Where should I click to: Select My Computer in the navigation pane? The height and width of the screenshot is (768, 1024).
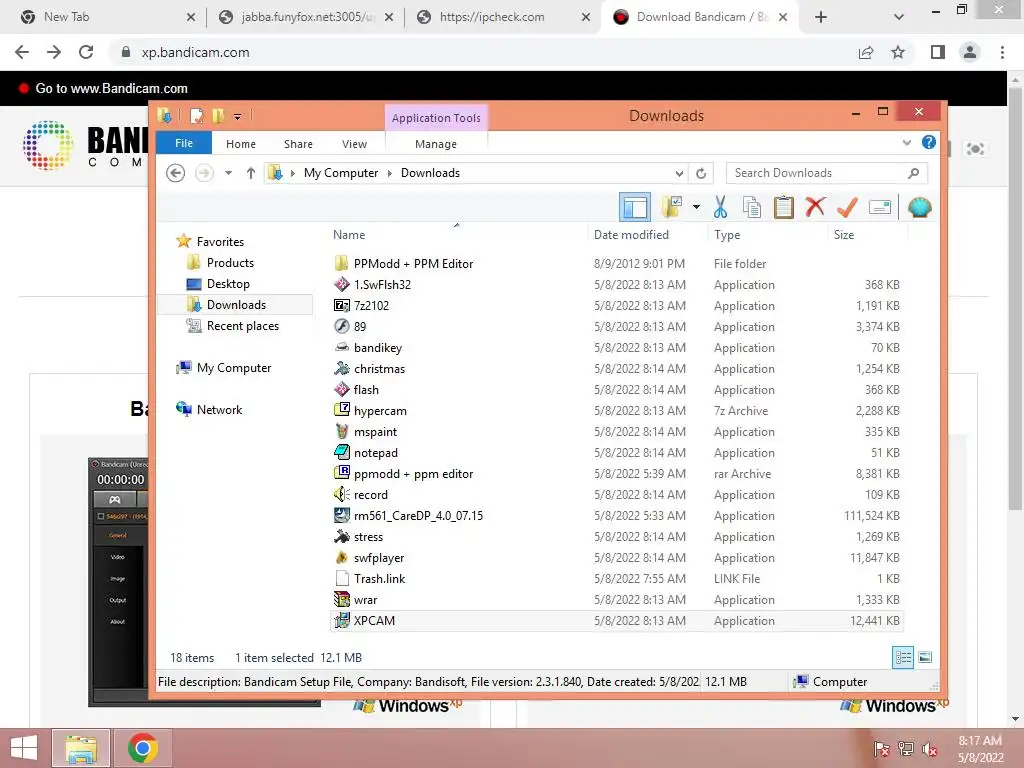223,368
